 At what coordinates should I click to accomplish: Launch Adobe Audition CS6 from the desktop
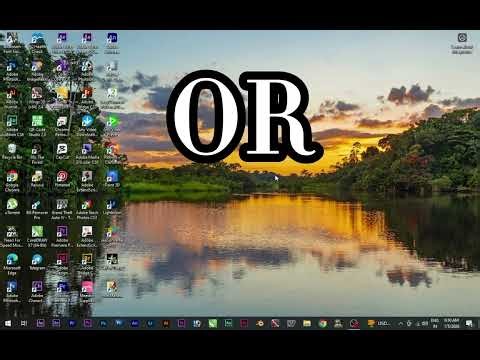(x=12, y=126)
